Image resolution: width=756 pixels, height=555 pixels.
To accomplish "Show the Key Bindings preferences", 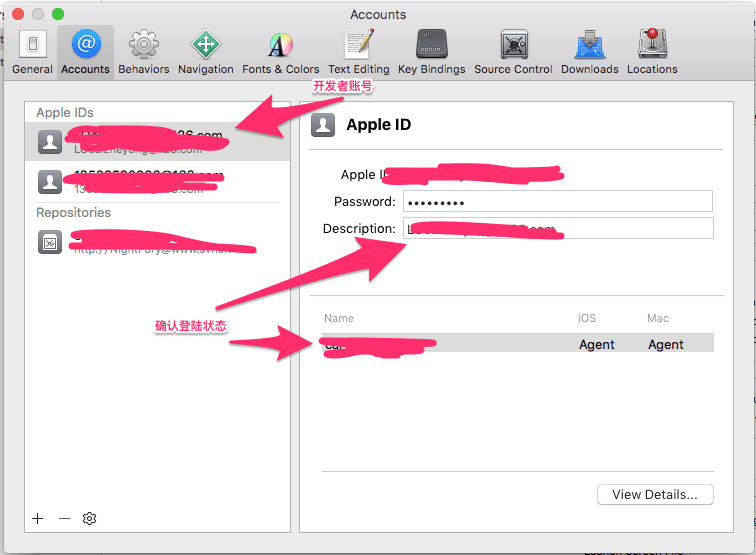I will (432, 52).
